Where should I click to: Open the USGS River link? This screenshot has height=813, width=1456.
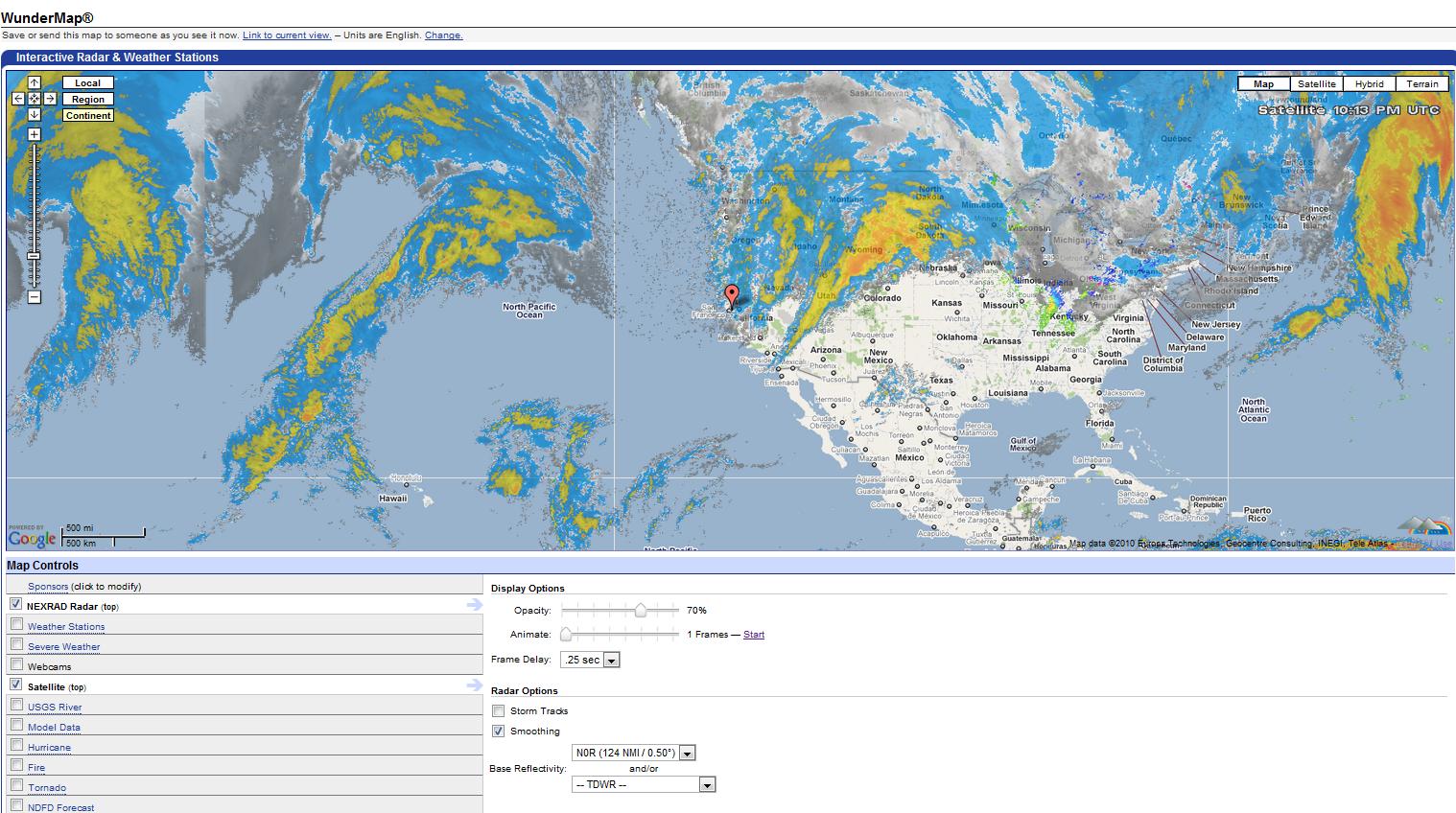click(55, 707)
